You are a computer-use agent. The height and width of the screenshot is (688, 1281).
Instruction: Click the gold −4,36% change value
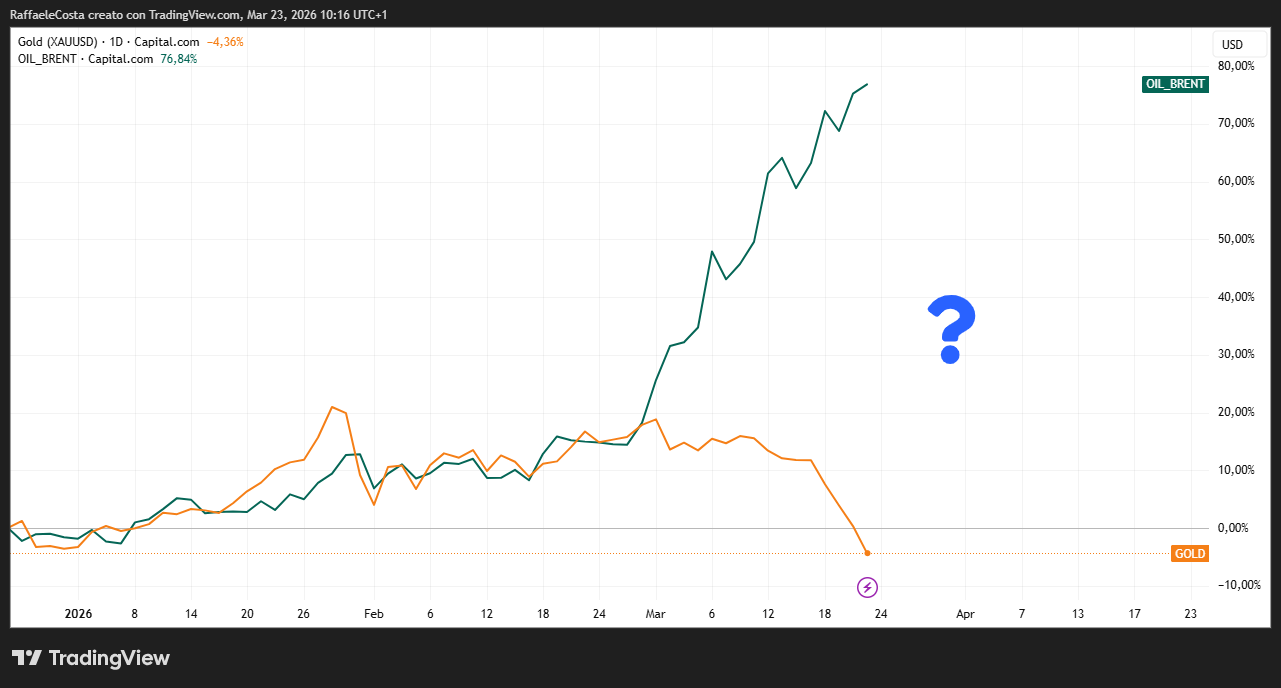click(225, 42)
